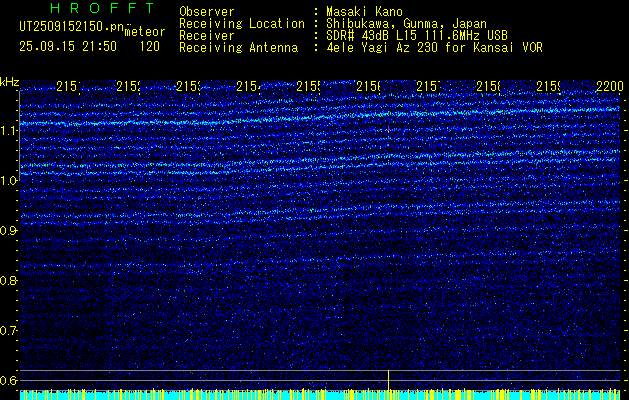The image size is (629, 400).
Task: Click the 'Observer' label
Action: (x=207, y=11)
